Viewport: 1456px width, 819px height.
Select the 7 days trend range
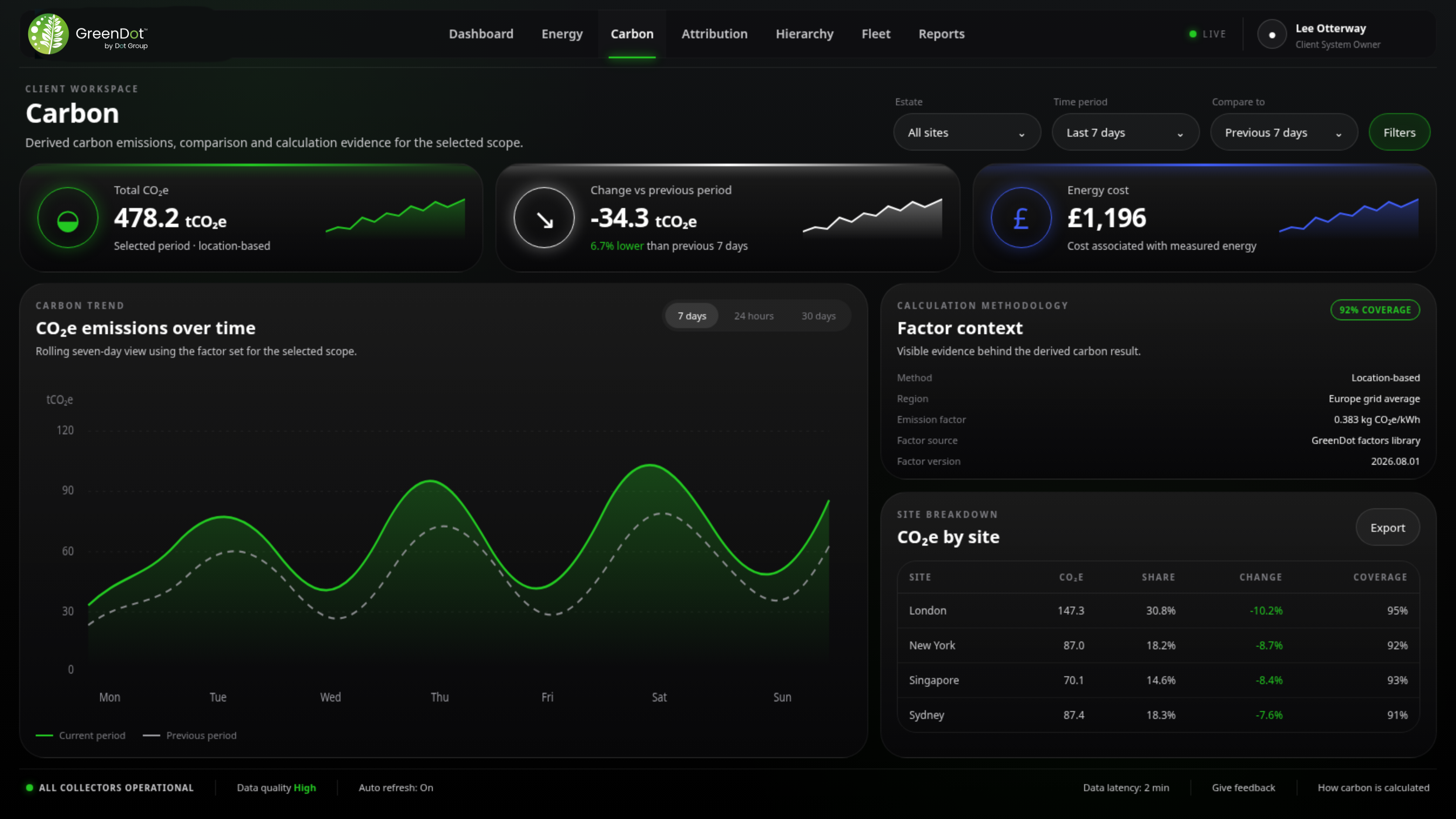[692, 316]
